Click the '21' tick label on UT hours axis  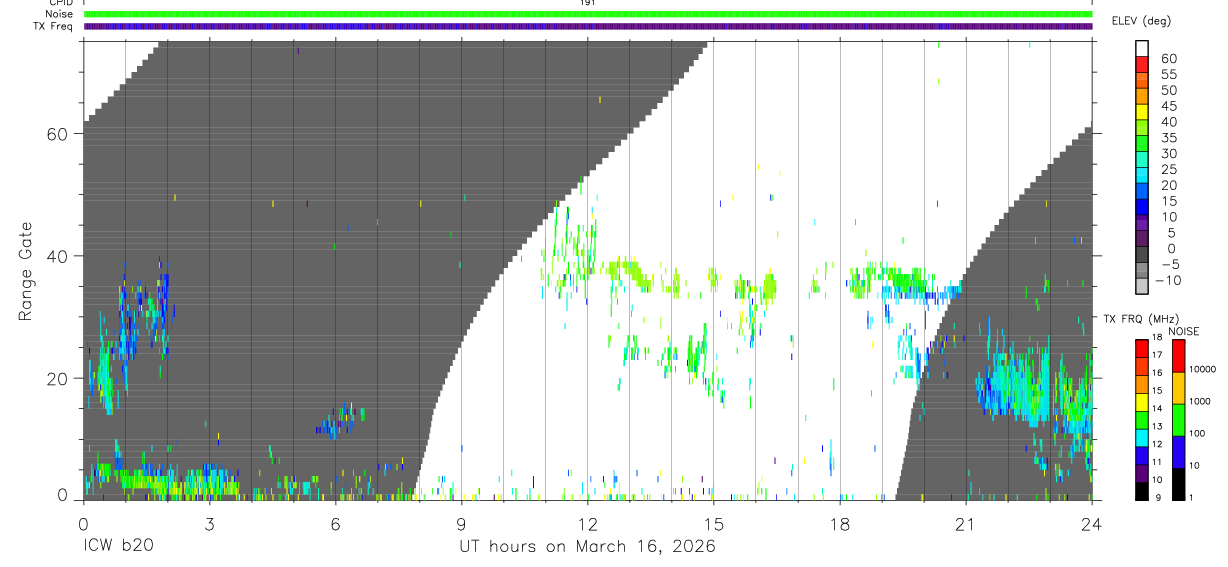pyautogui.click(x=965, y=524)
